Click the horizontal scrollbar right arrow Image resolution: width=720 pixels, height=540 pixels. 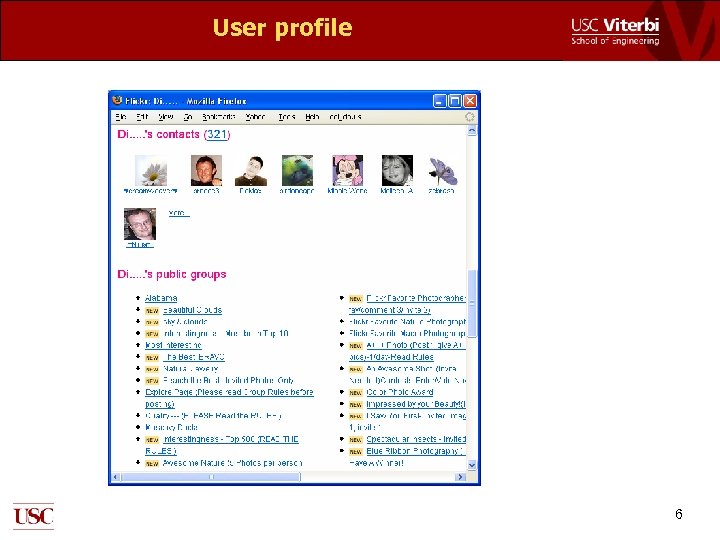(x=460, y=477)
